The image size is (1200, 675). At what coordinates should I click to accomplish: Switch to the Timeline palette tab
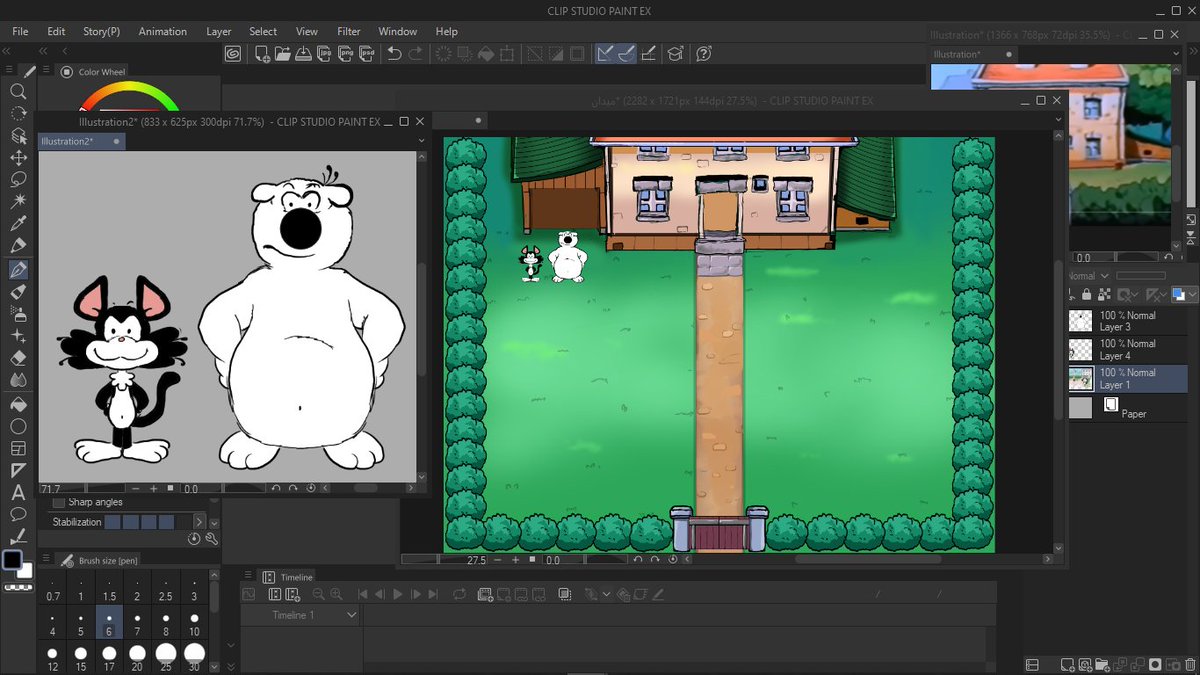point(289,577)
